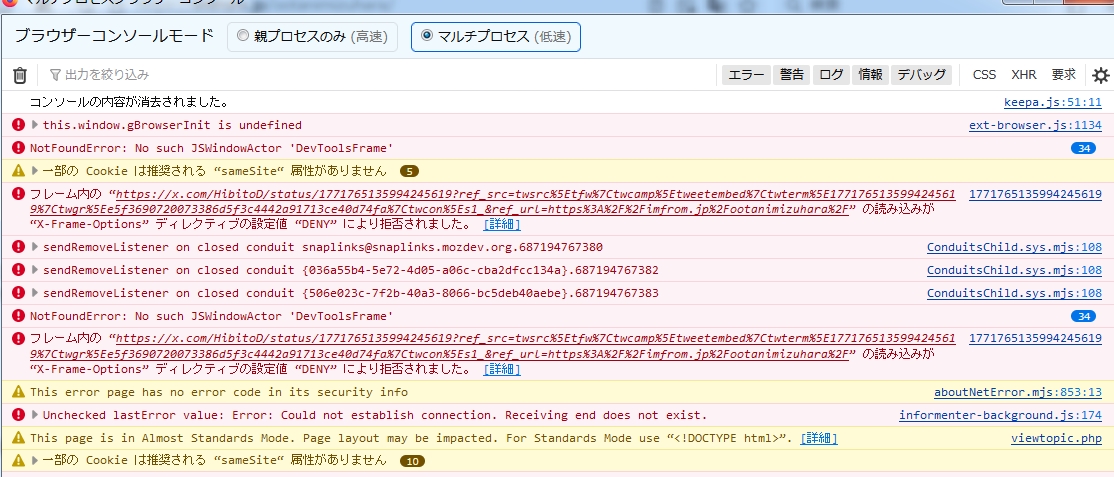Toggle the 警告 filter button
1114x477 pixels.
tap(792, 75)
